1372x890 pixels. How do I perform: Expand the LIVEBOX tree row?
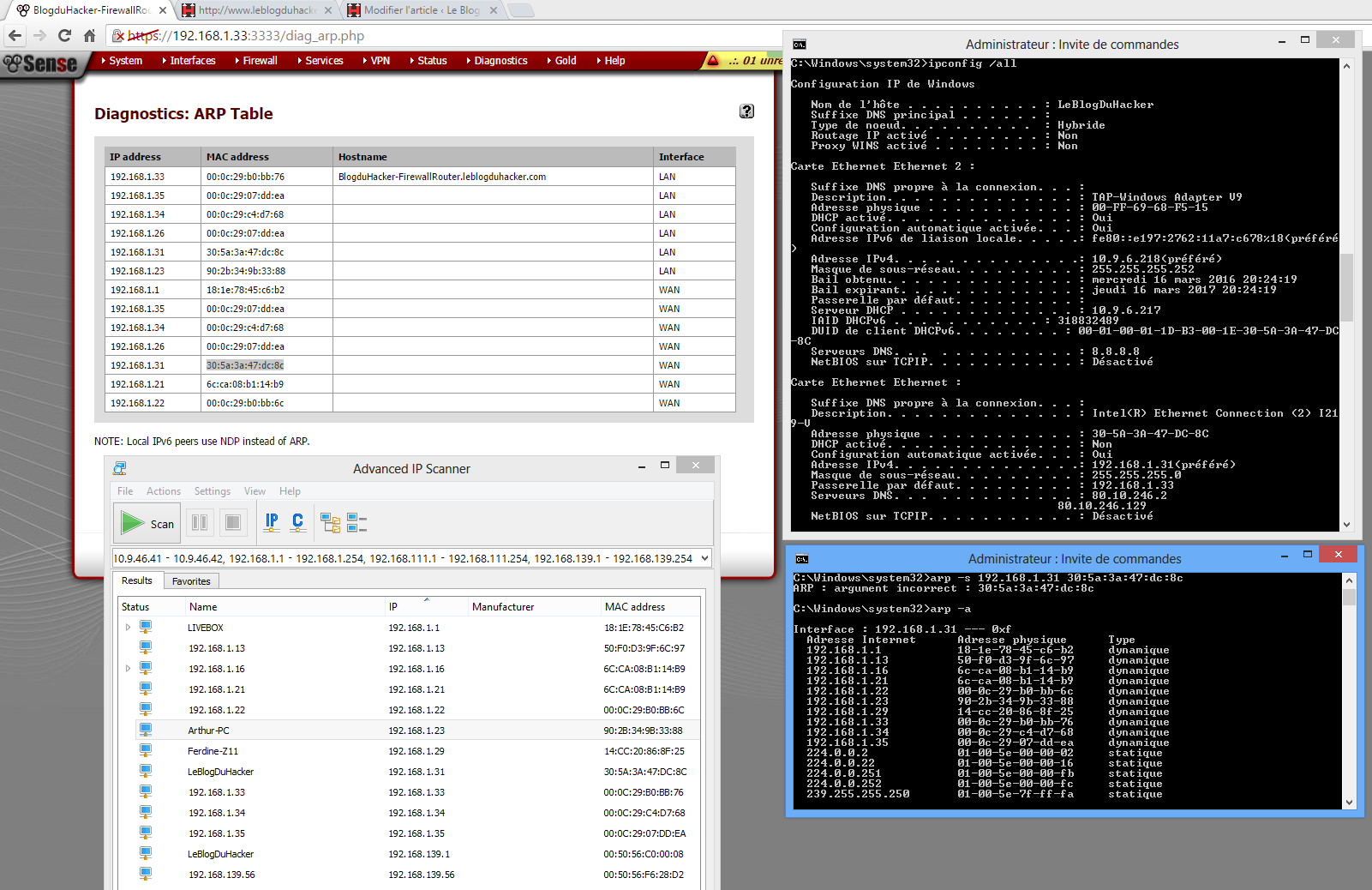tap(129, 628)
